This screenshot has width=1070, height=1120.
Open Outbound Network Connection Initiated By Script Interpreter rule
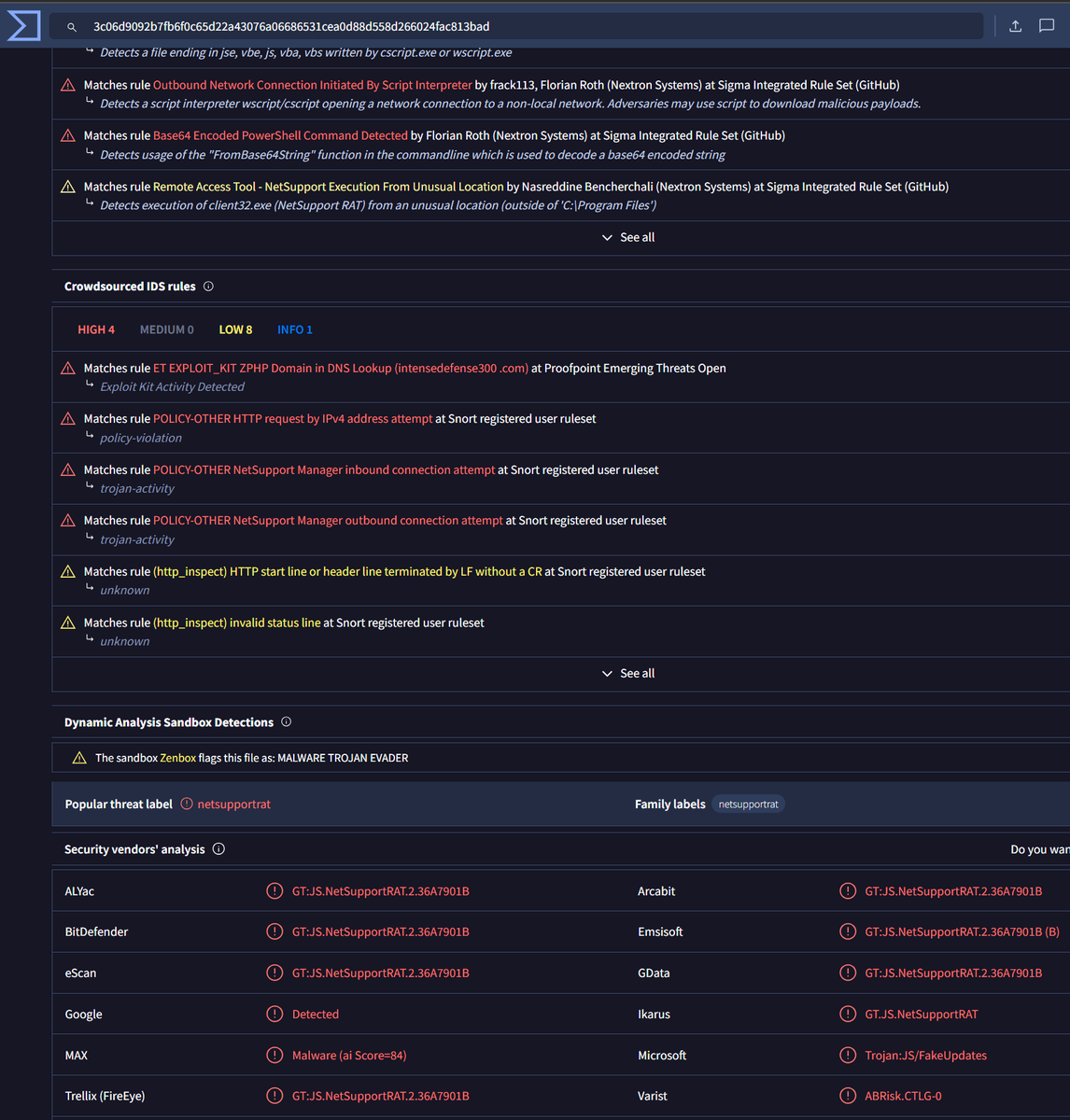(313, 85)
